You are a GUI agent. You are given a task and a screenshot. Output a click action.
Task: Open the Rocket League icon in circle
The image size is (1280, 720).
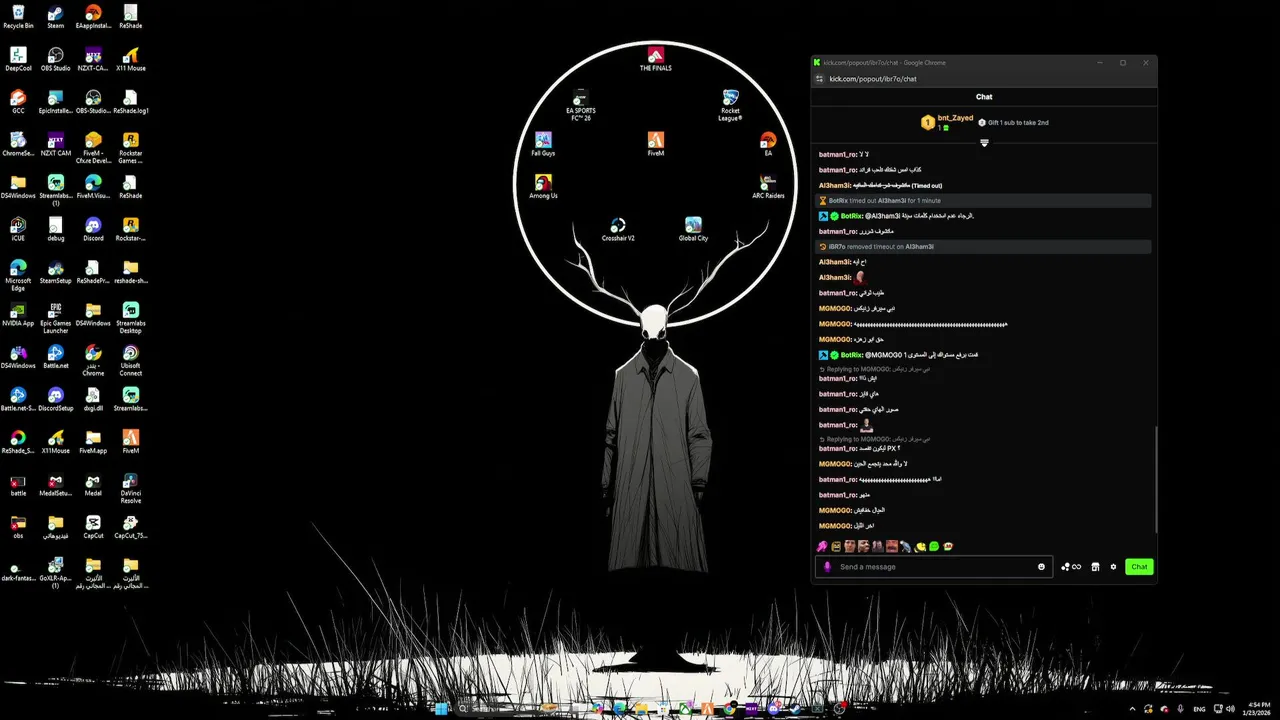730,105
